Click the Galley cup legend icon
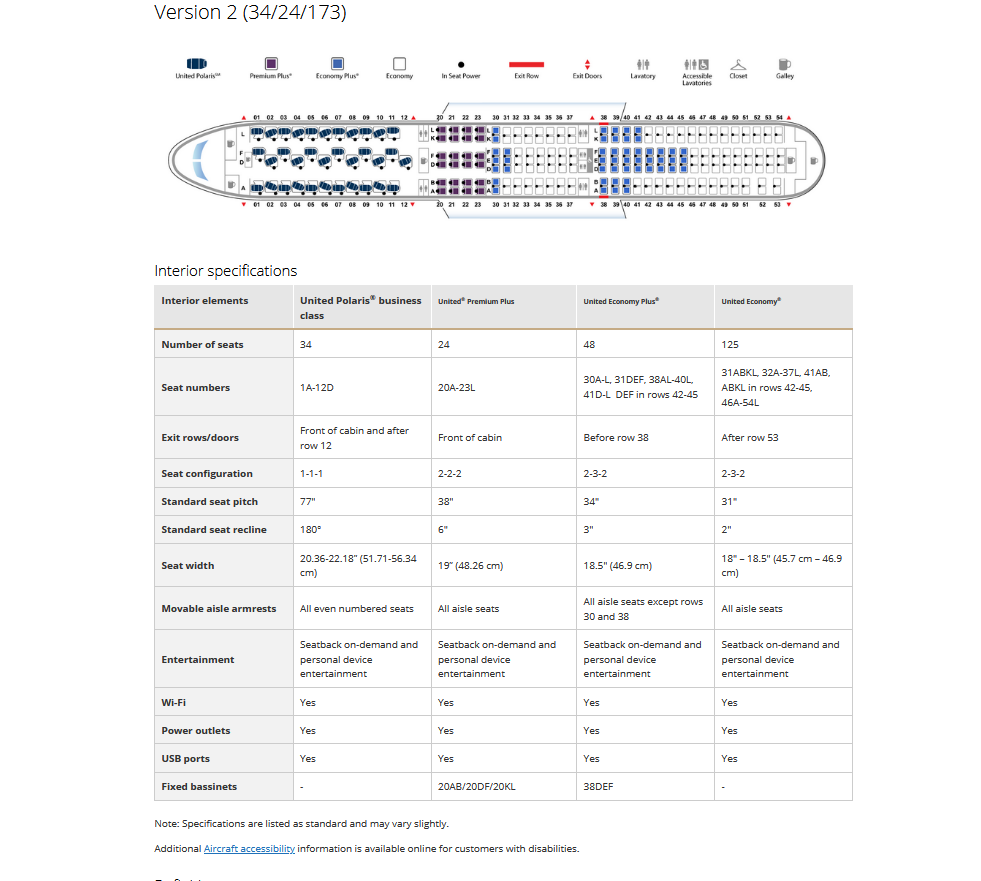This screenshot has height=881, width=981. pyautogui.click(x=785, y=63)
